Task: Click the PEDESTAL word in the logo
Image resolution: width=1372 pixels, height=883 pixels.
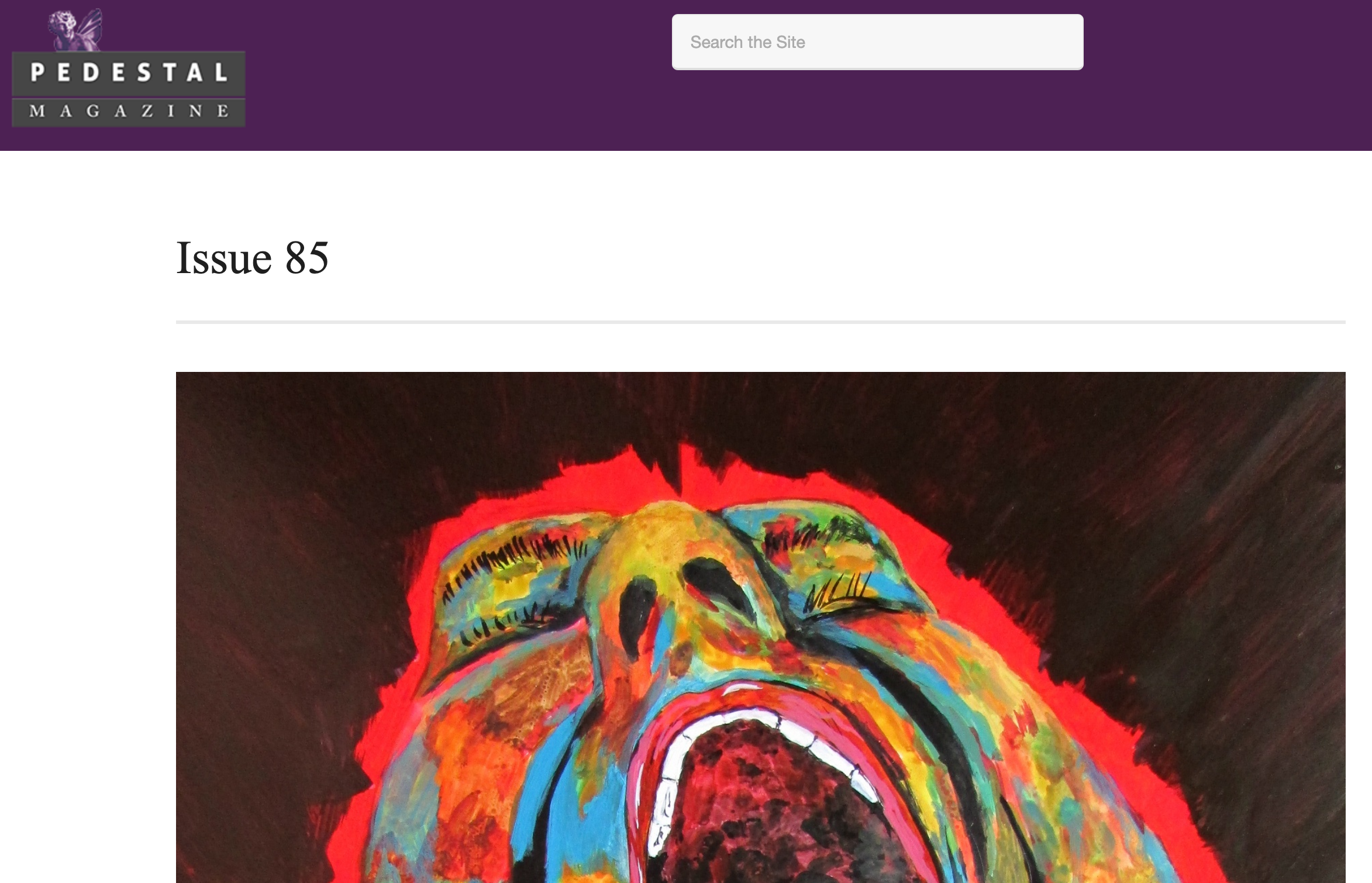Action: point(129,73)
